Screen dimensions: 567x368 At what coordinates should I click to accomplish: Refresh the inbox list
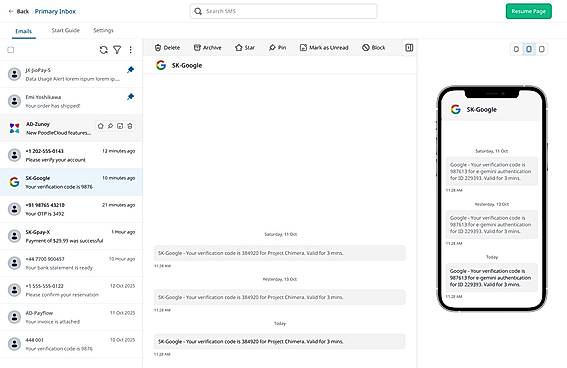104,50
